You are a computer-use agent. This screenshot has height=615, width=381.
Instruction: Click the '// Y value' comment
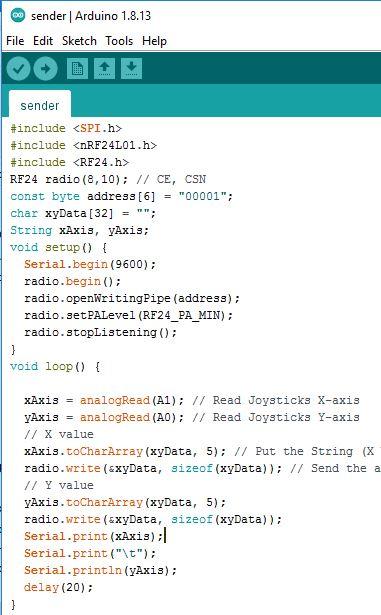pyautogui.click(x=59, y=485)
